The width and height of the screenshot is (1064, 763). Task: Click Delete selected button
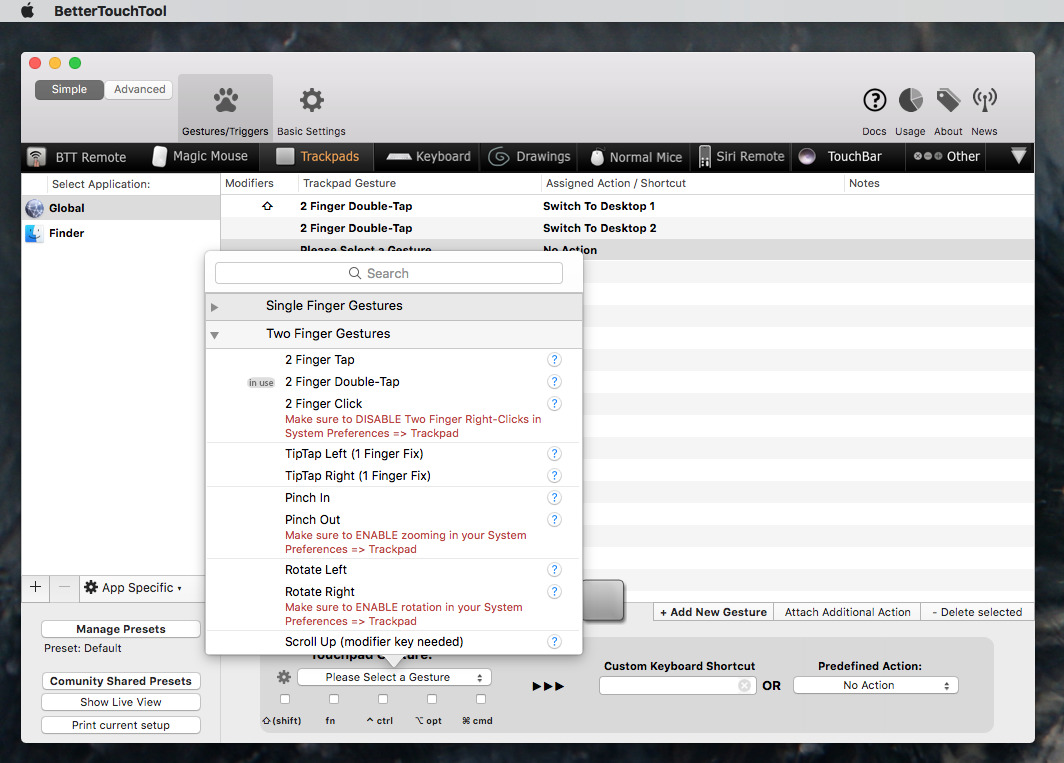(977, 612)
